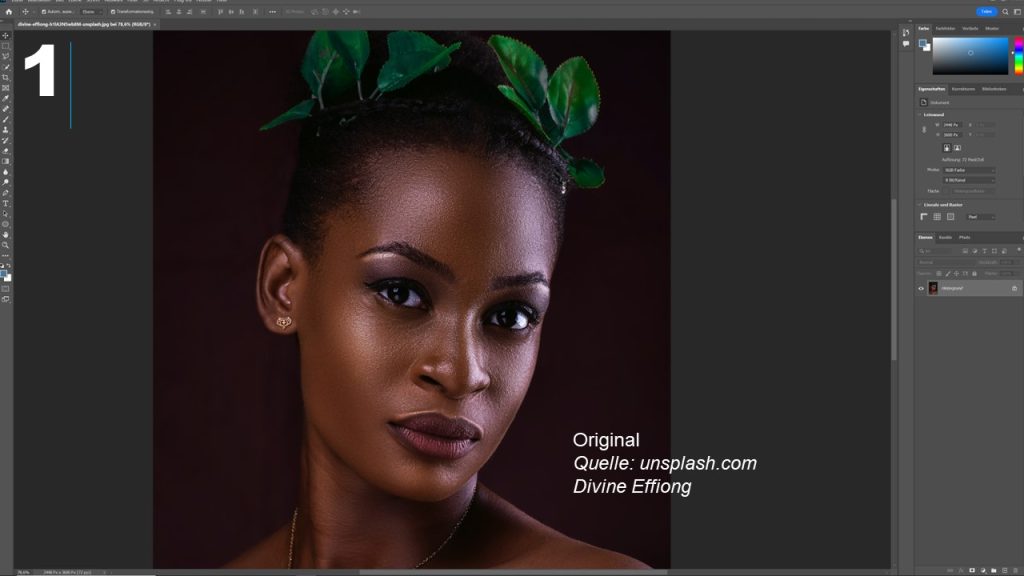
Task: Switch to the Pfade tab
Action: click(965, 238)
